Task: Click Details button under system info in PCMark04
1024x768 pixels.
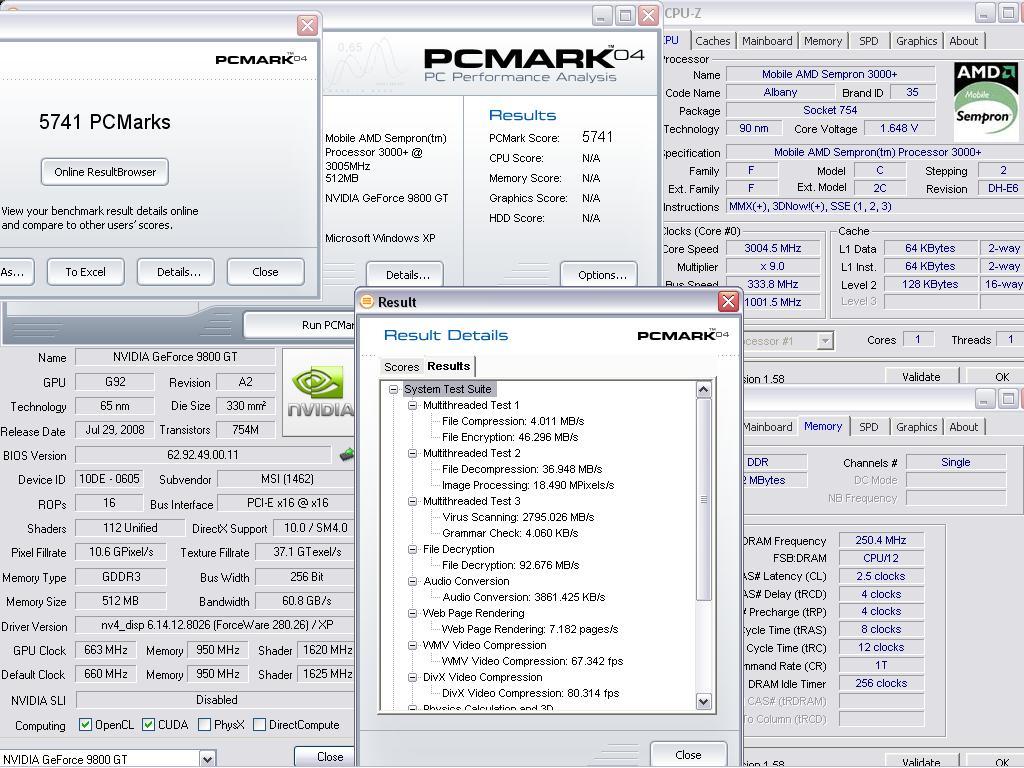Action: 405,274
